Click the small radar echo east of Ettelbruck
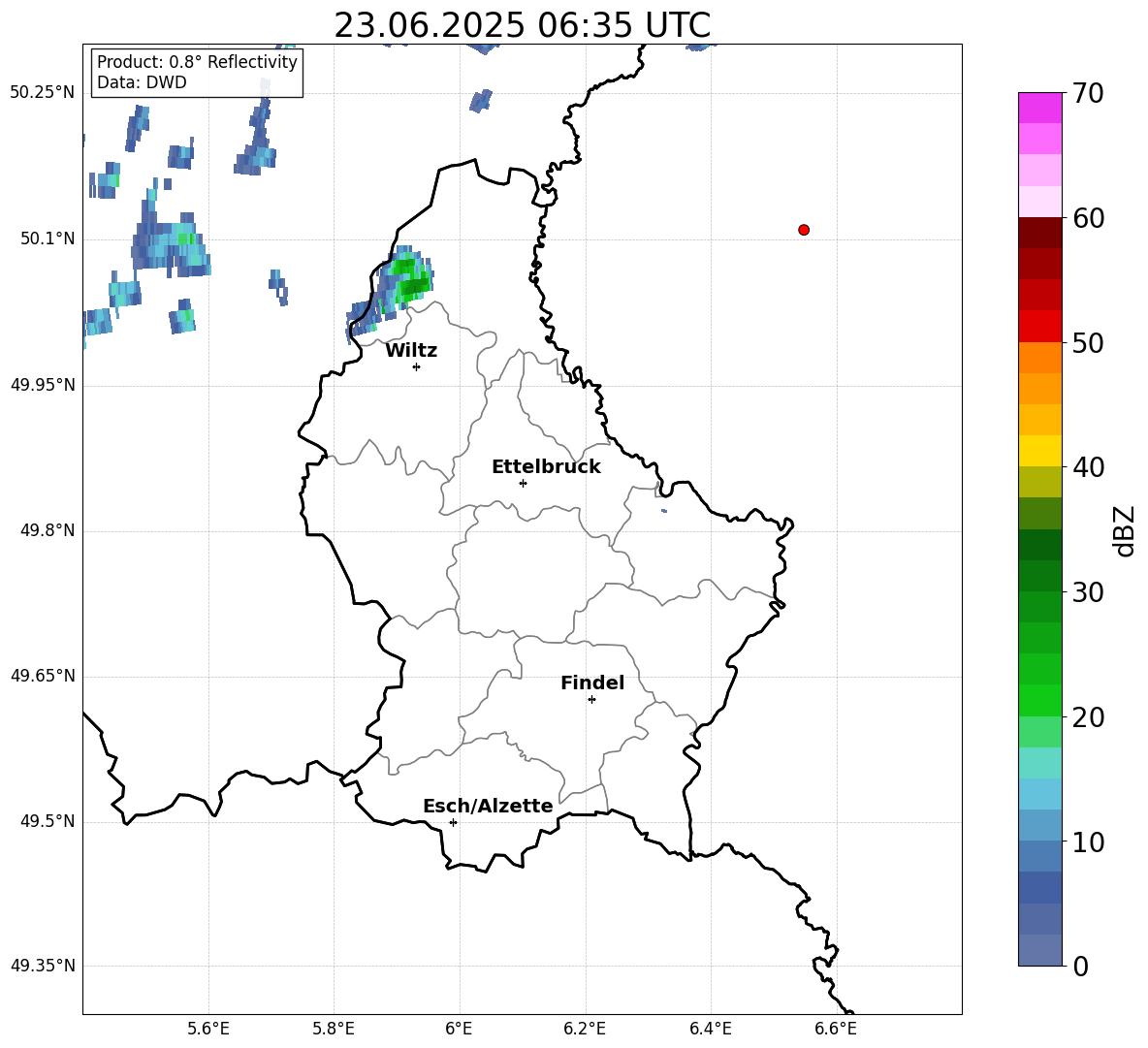This screenshot has width=1148, height=1048. 664,511
